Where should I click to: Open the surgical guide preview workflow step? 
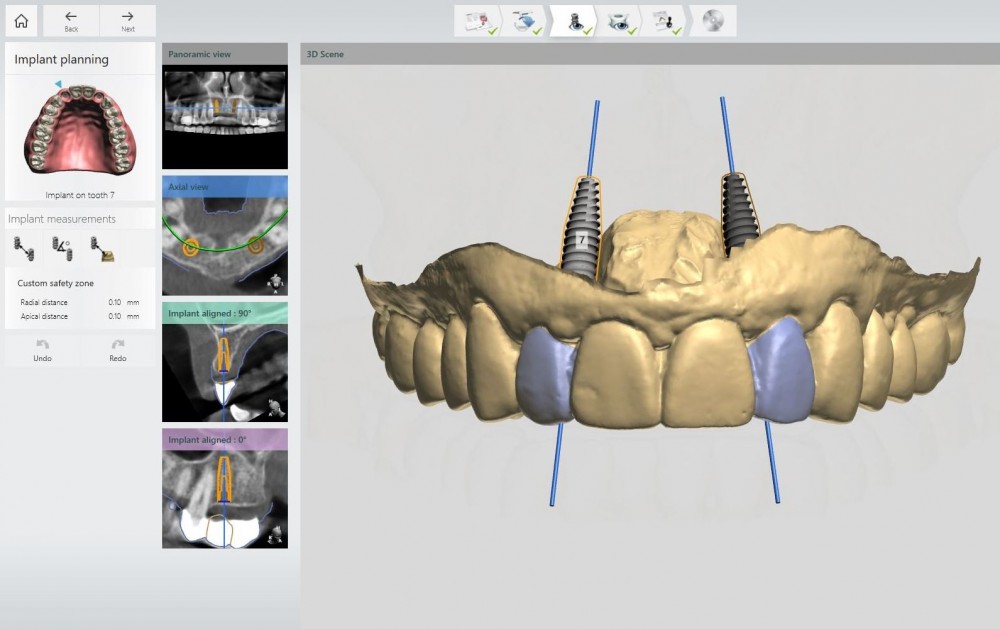point(619,21)
